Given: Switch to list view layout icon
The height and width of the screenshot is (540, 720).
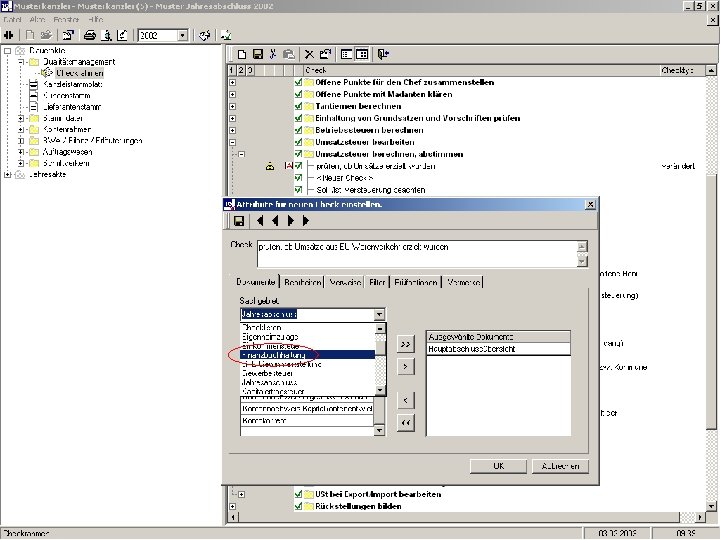Looking at the screenshot, I should pyautogui.click(x=347, y=54).
